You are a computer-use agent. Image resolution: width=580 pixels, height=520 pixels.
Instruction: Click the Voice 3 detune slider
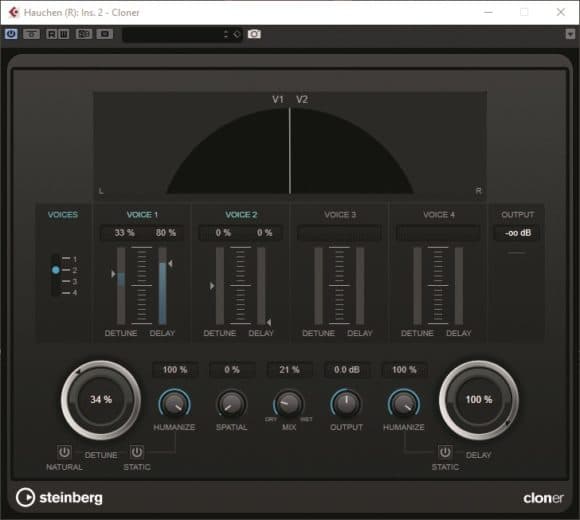point(318,286)
